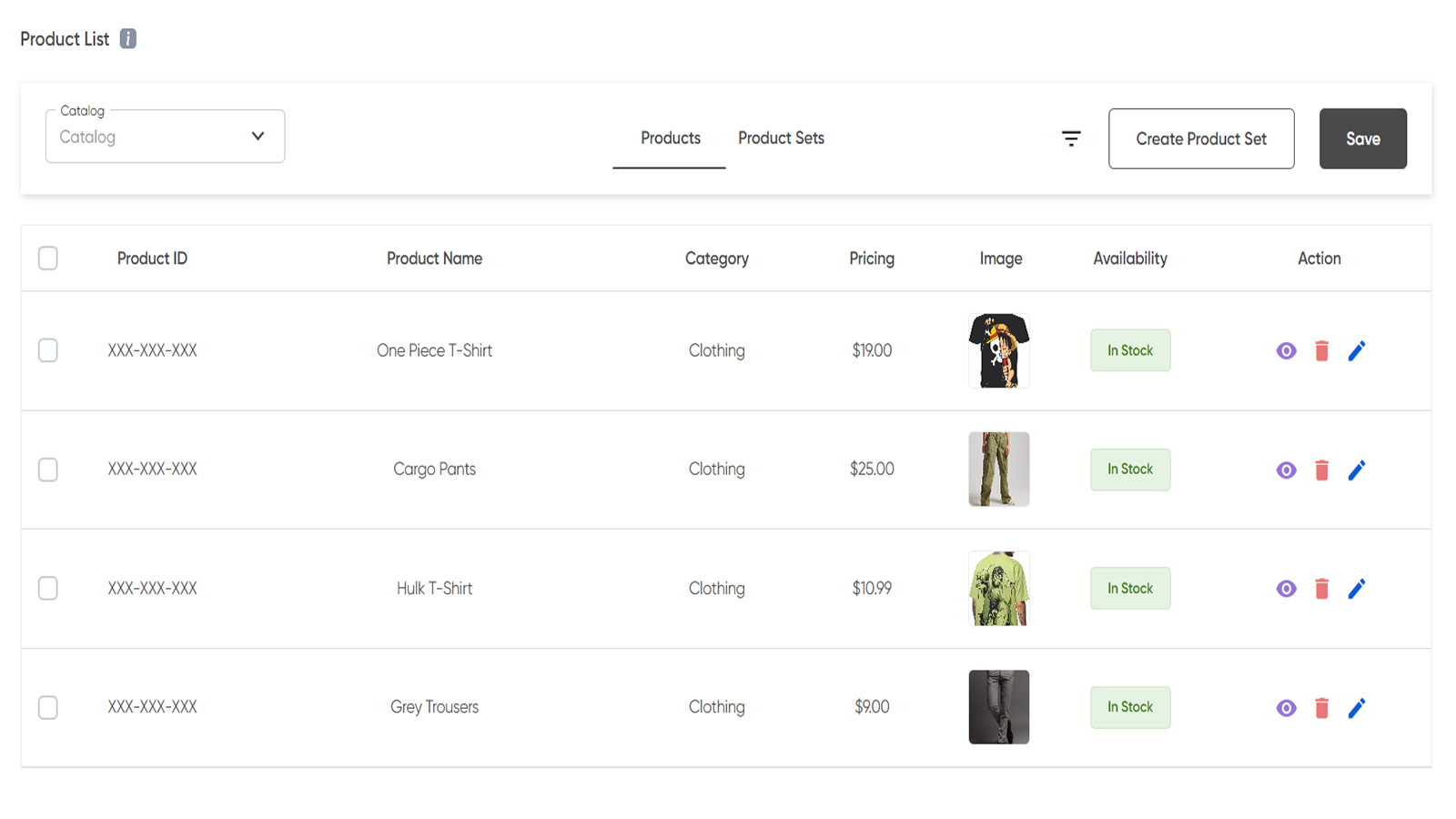Click the Create Product Set button
The width and height of the screenshot is (1456, 819).
coord(1201,138)
